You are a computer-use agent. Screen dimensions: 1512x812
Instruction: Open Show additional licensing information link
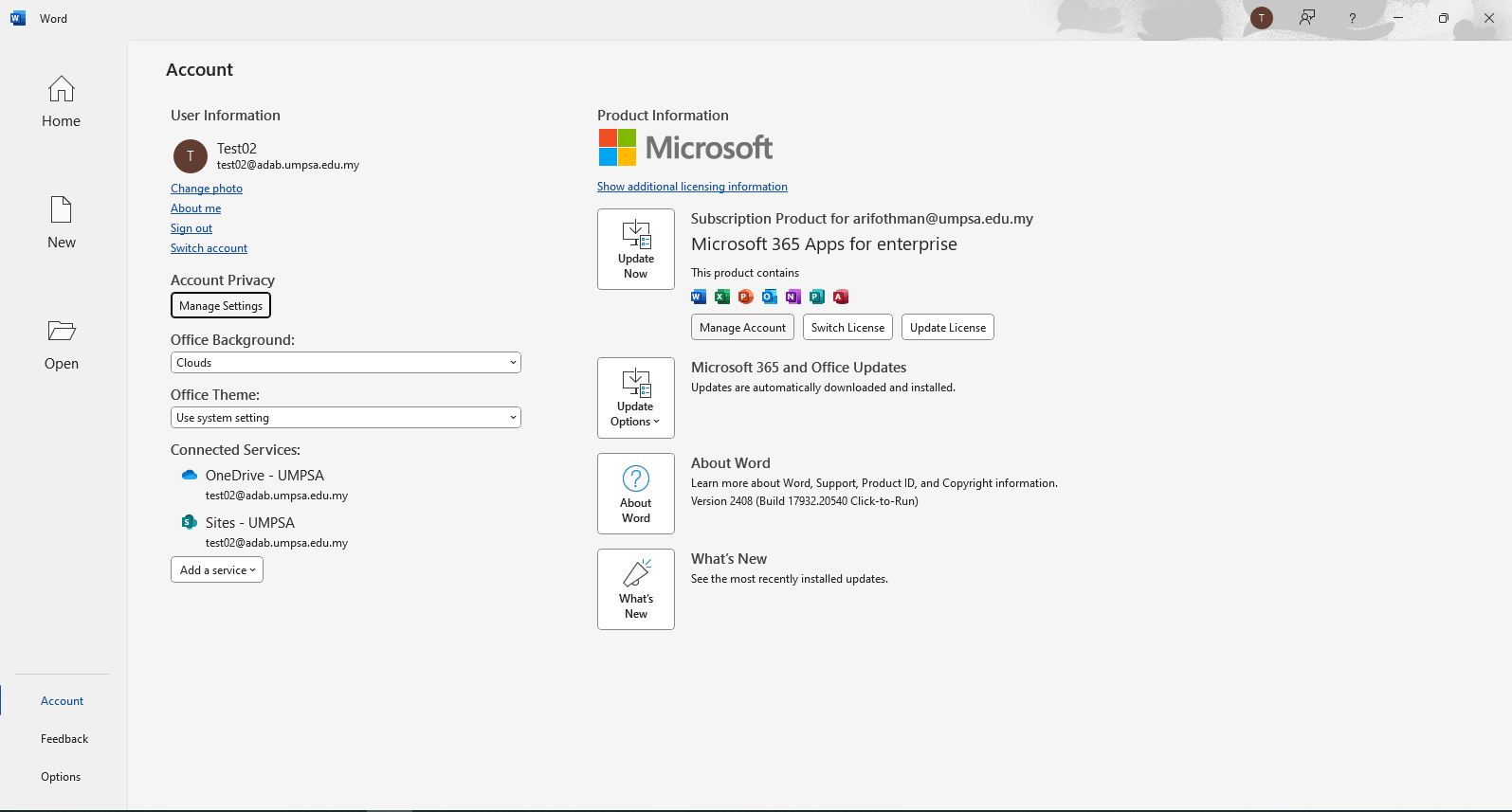(692, 187)
